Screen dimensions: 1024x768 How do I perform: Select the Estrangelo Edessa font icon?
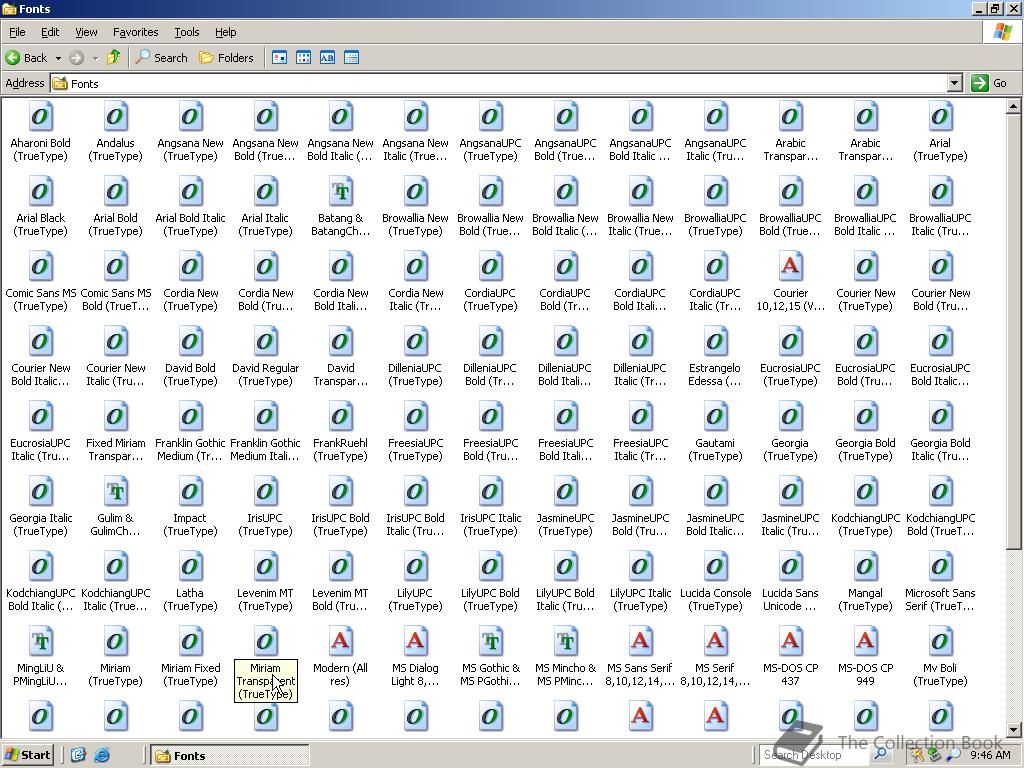click(715, 343)
